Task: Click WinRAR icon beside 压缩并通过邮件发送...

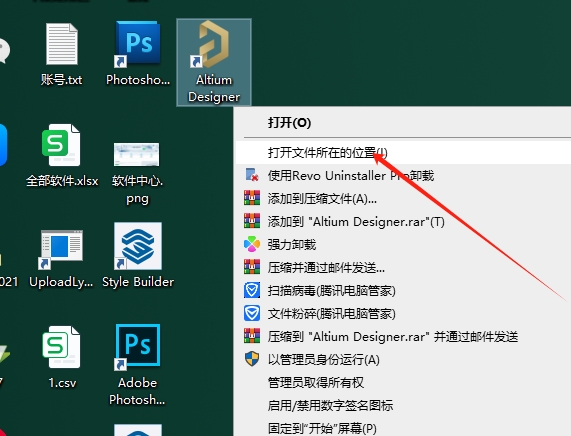Action: pyautogui.click(x=252, y=267)
